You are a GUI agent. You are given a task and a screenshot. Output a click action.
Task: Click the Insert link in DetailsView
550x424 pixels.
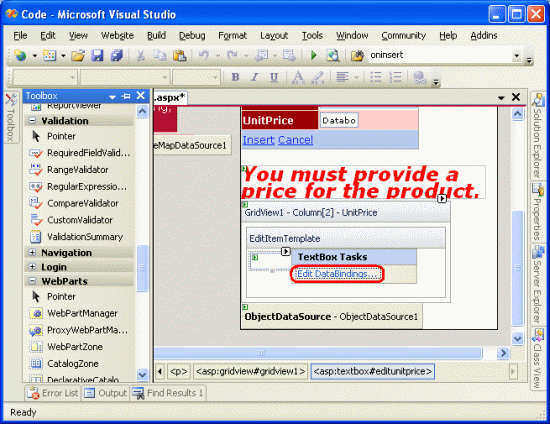(259, 140)
